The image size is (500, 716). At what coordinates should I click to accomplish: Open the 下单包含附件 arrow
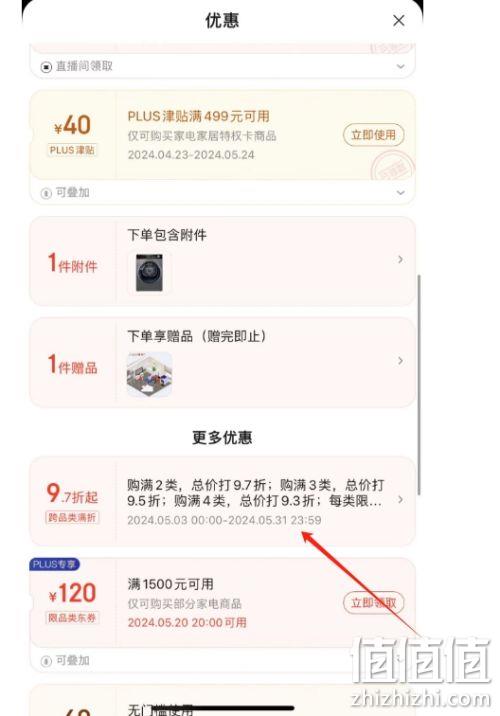(x=400, y=259)
